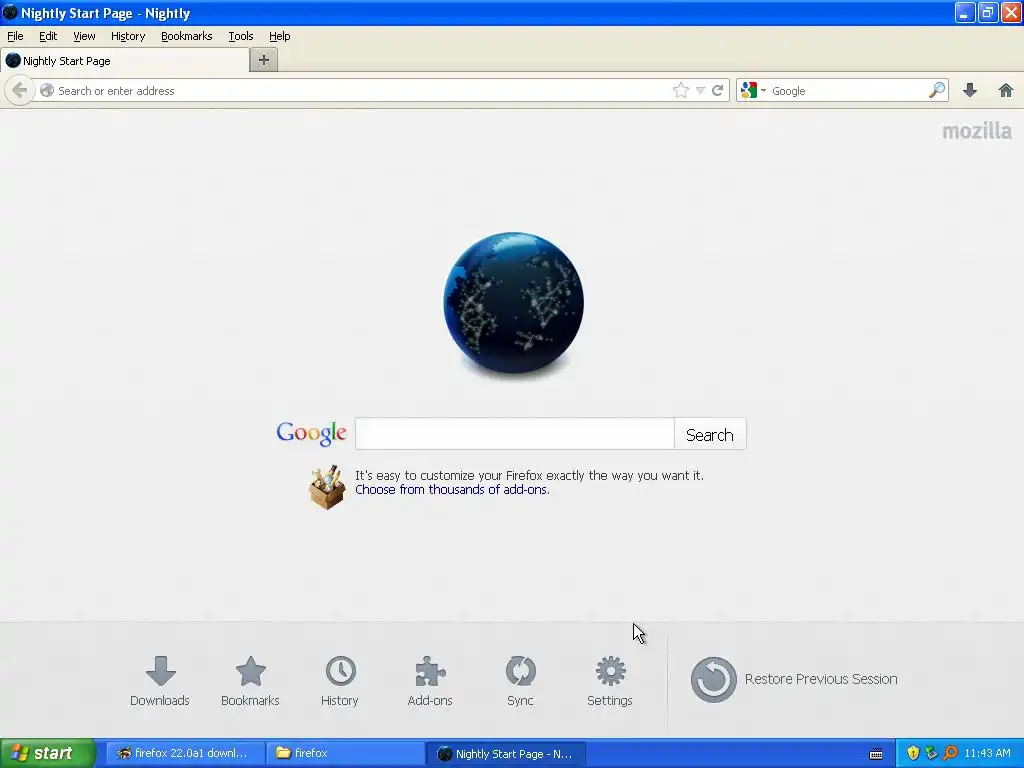The image size is (1024, 768).
Task: Open Add-ons puzzle piece launcher
Action: point(430,681)
